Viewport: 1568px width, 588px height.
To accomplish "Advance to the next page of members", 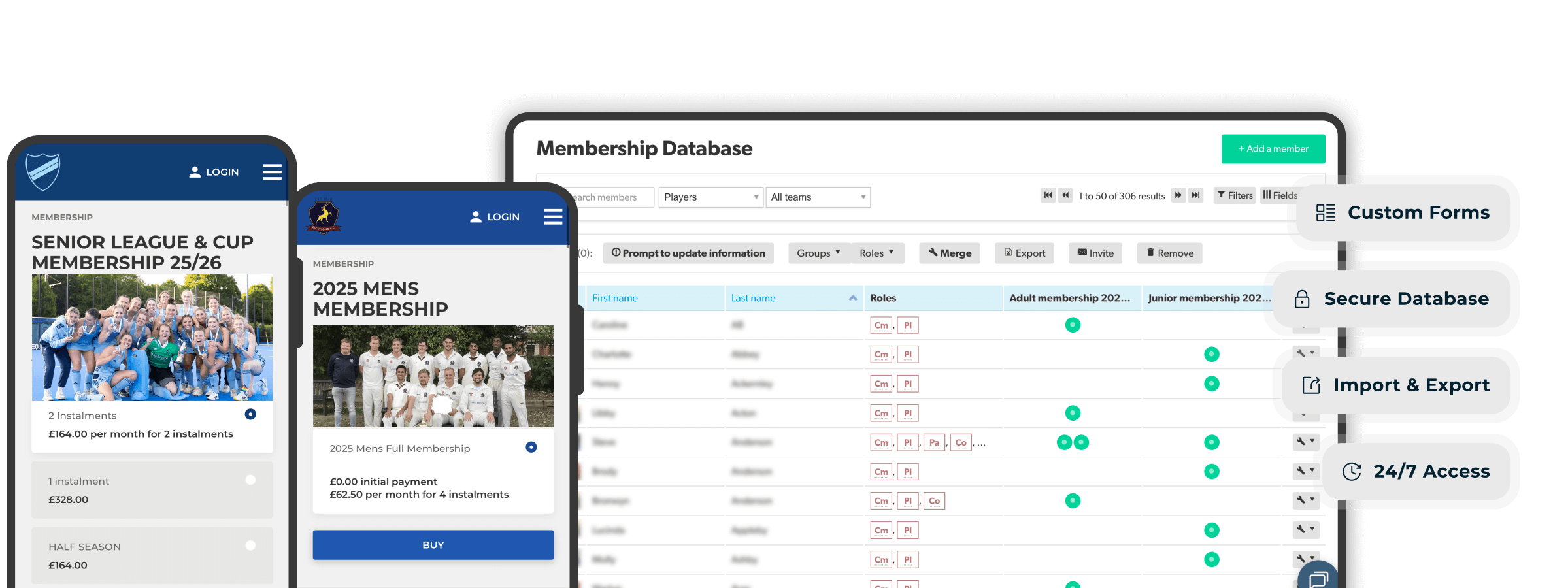I will point(1178,195).
